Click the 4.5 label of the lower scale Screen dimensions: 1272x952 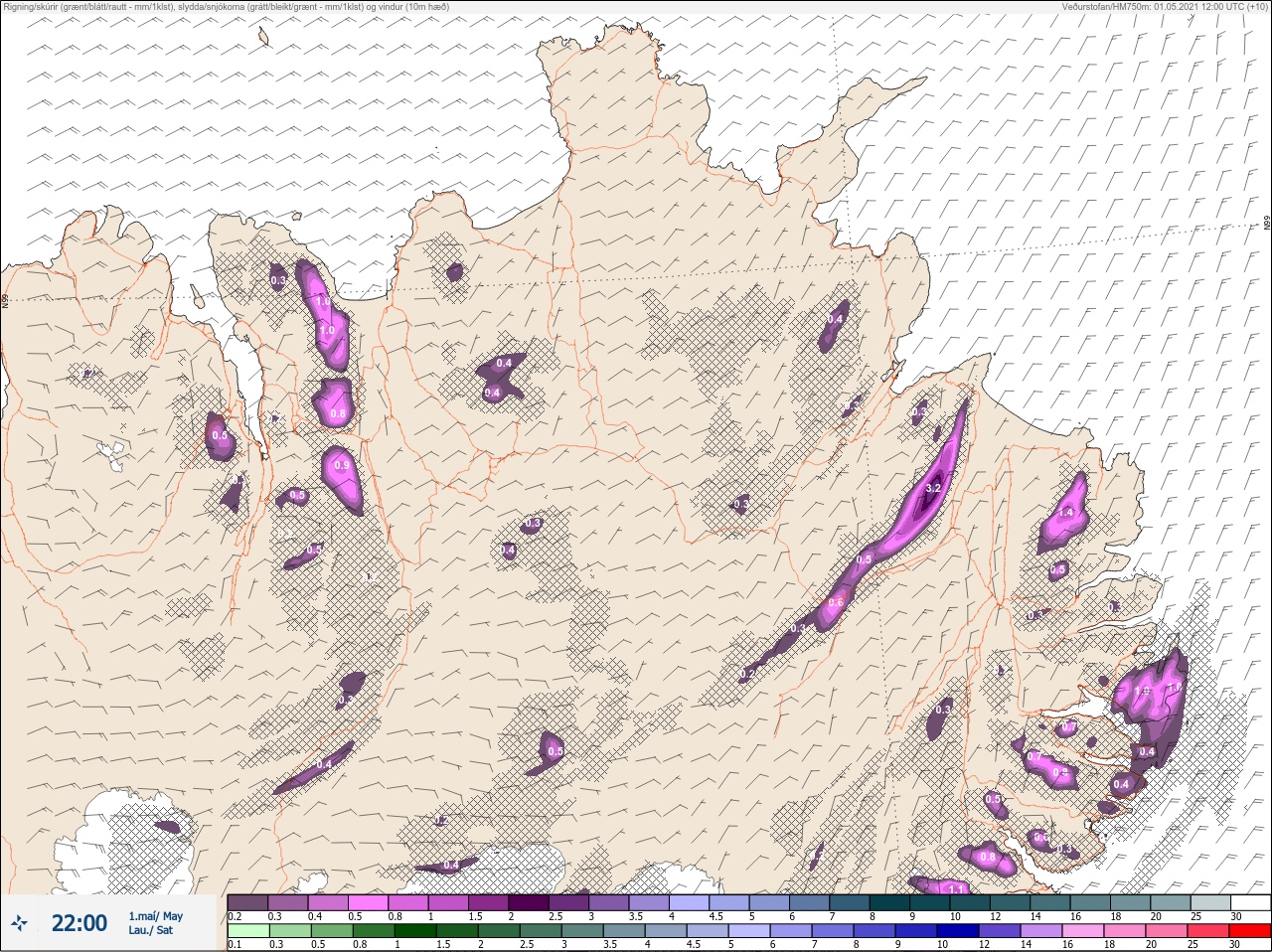(x=695, y=944)
